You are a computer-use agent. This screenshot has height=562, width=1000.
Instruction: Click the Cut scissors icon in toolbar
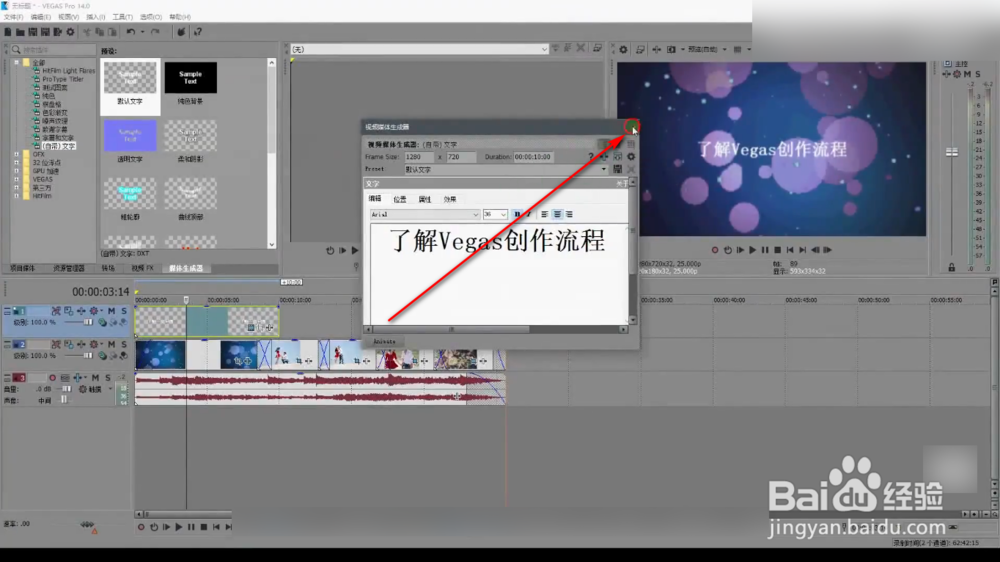click(x=87, y=32)
